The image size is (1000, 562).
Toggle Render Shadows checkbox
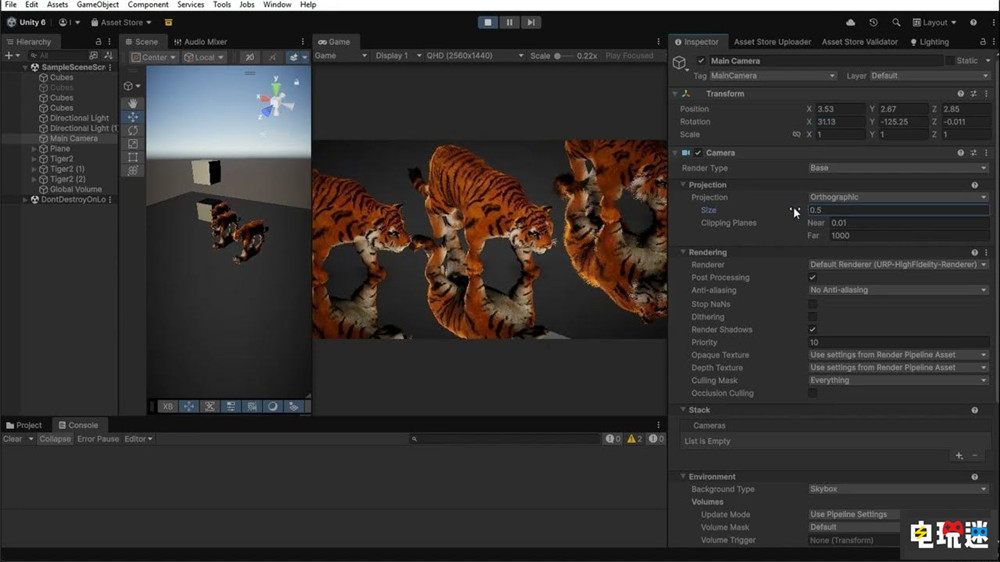[x=812, y=330]
